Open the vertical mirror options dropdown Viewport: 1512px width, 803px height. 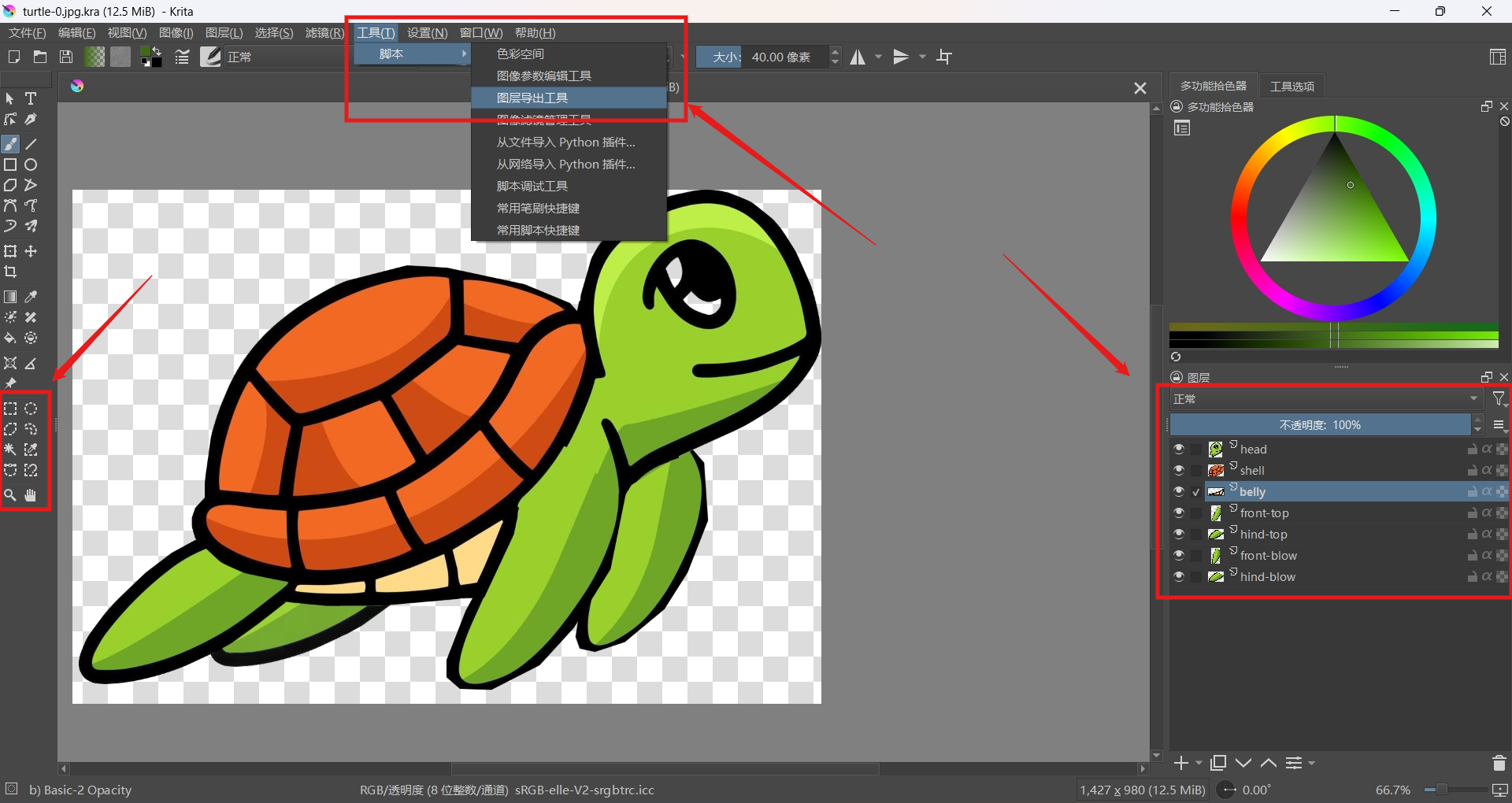point(922,57)
